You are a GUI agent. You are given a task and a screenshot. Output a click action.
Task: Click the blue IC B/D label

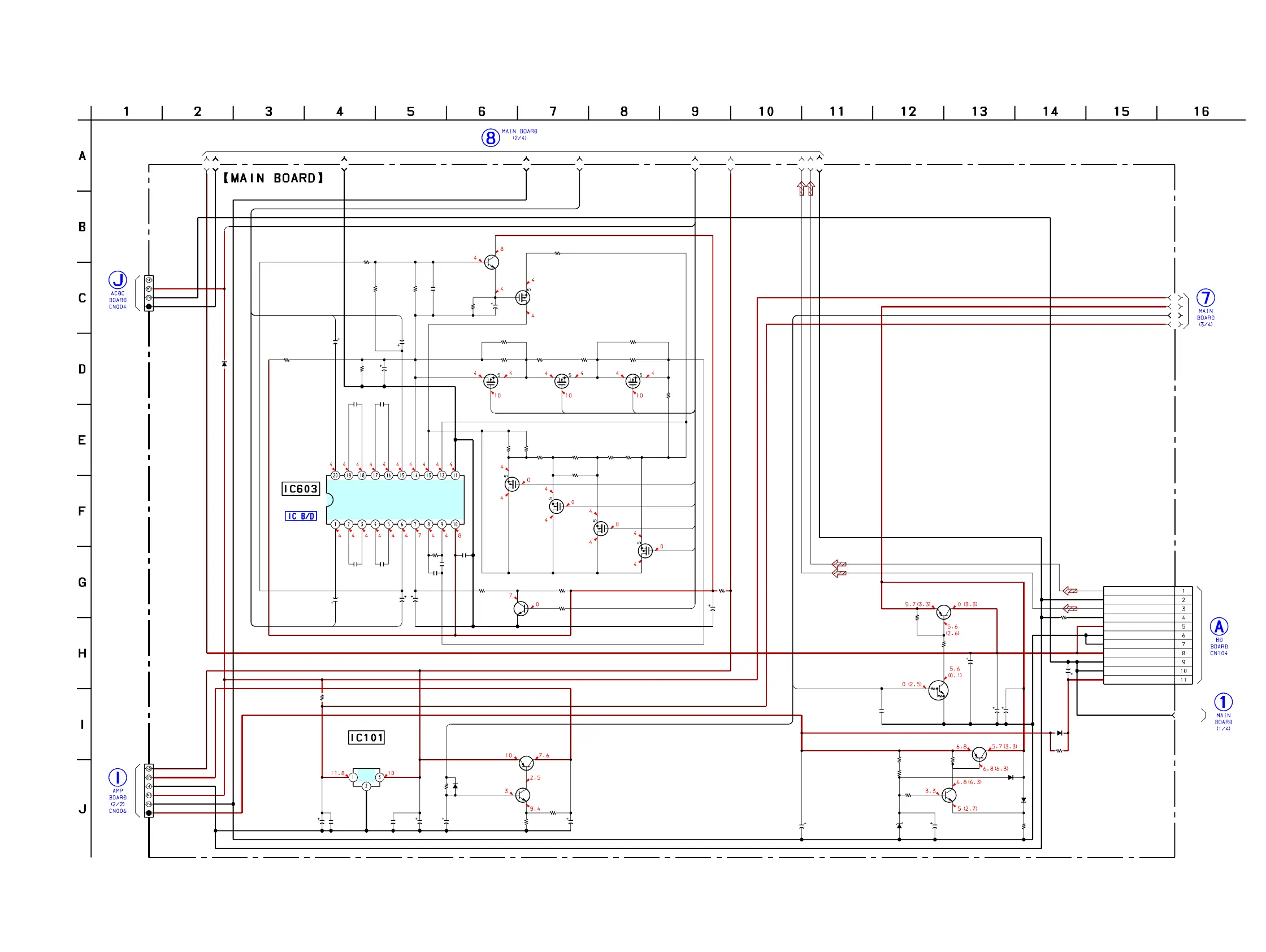301,516
